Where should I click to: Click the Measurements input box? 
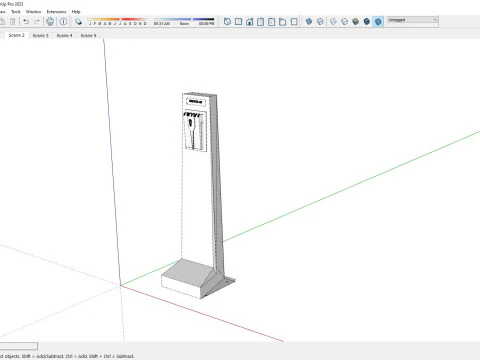click(18, 346)
